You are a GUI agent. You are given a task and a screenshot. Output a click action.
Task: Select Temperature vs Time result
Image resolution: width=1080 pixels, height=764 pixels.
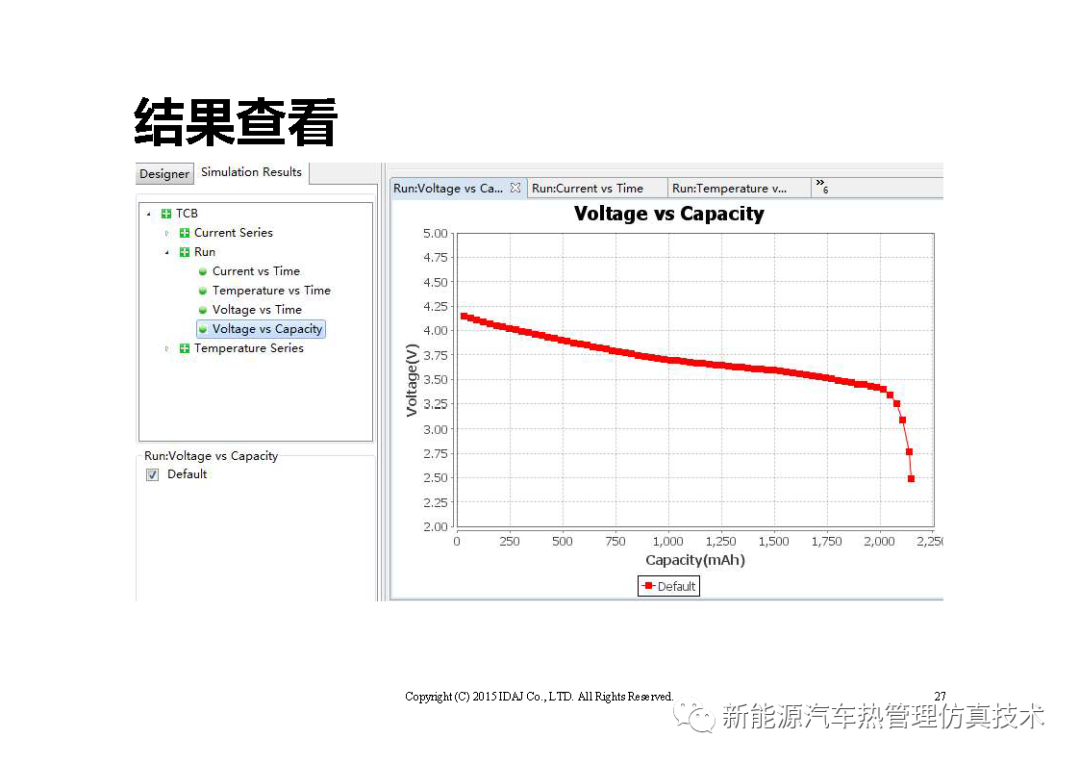click(271, 290)
